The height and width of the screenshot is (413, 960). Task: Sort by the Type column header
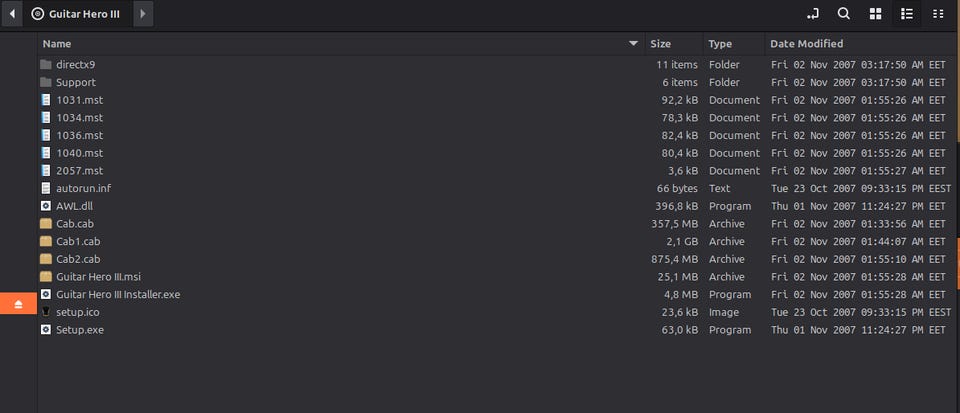[733, 43]
